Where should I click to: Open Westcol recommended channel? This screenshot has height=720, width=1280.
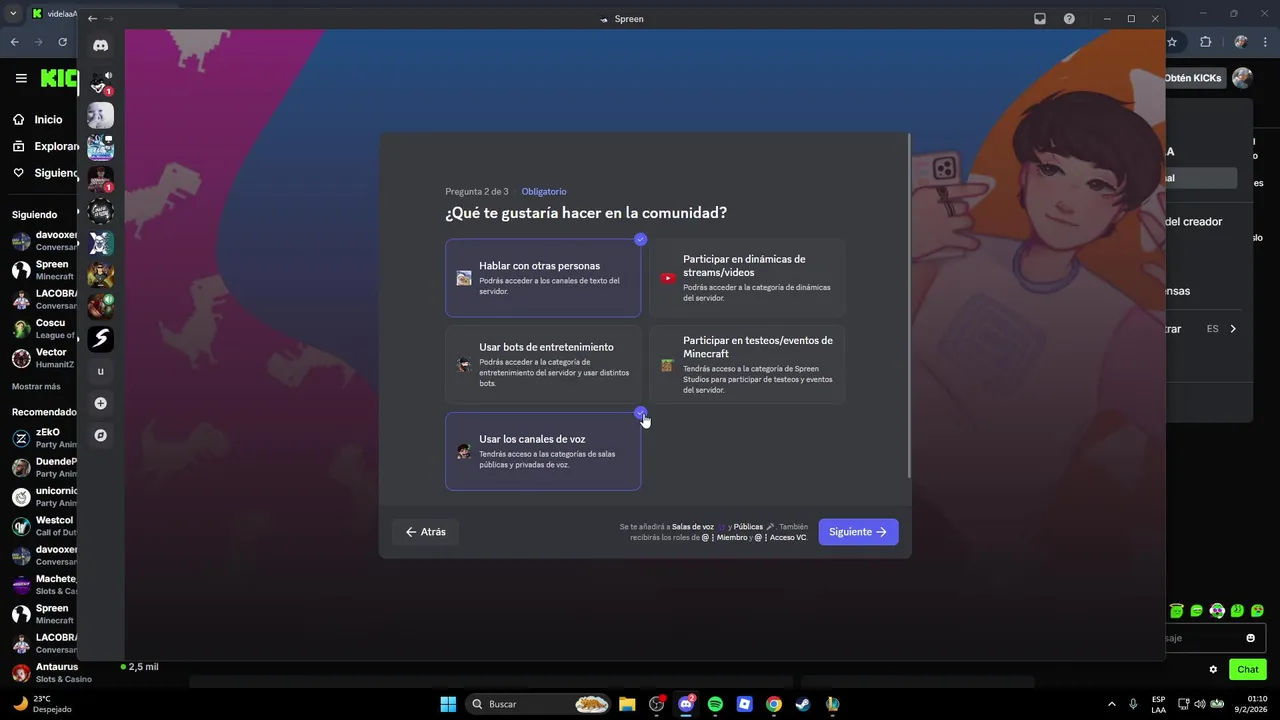(x=44, y=526)
